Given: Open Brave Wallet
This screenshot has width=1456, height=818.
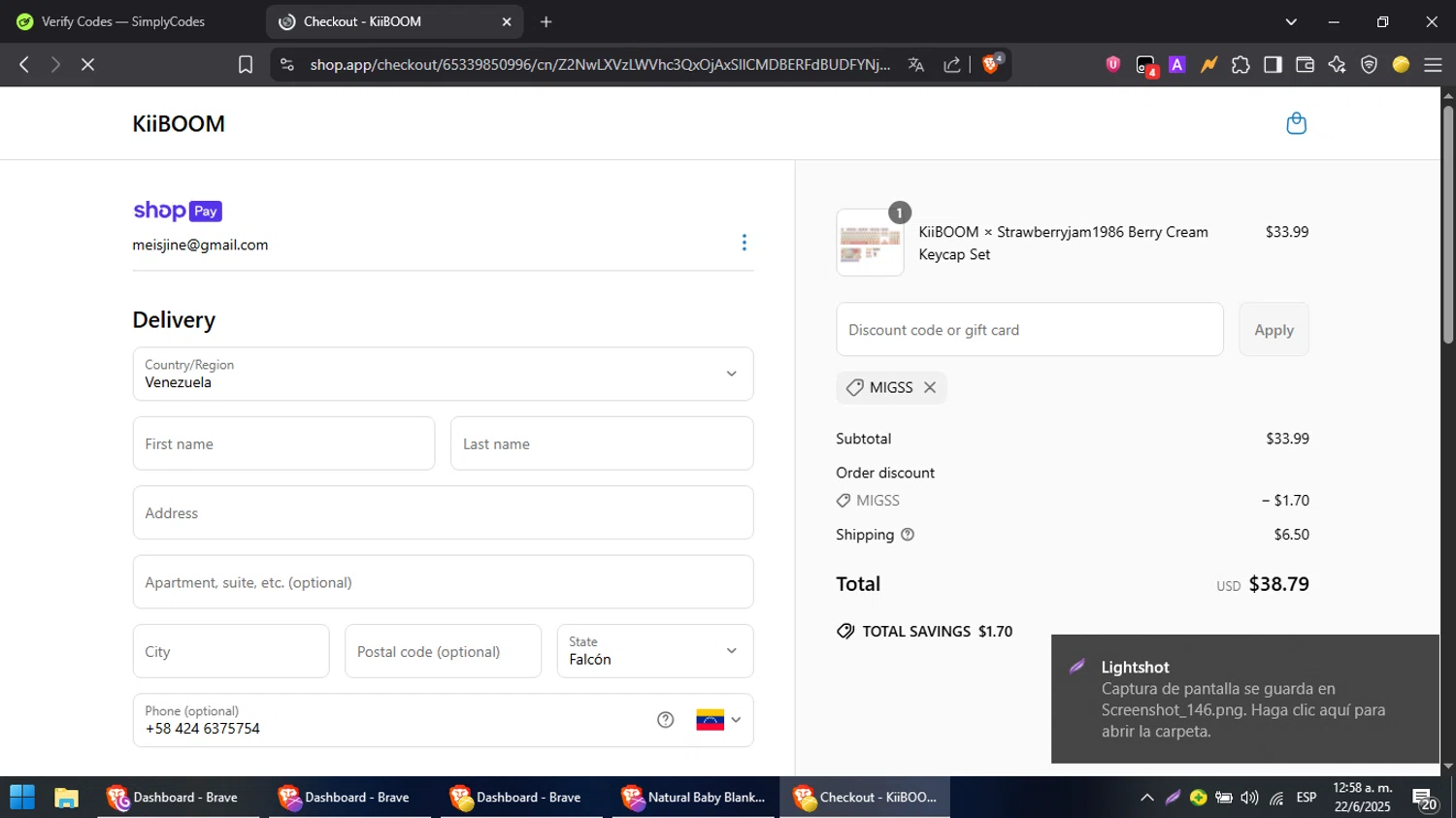Looking at the screenshot, I should [x=1305, y=64].
